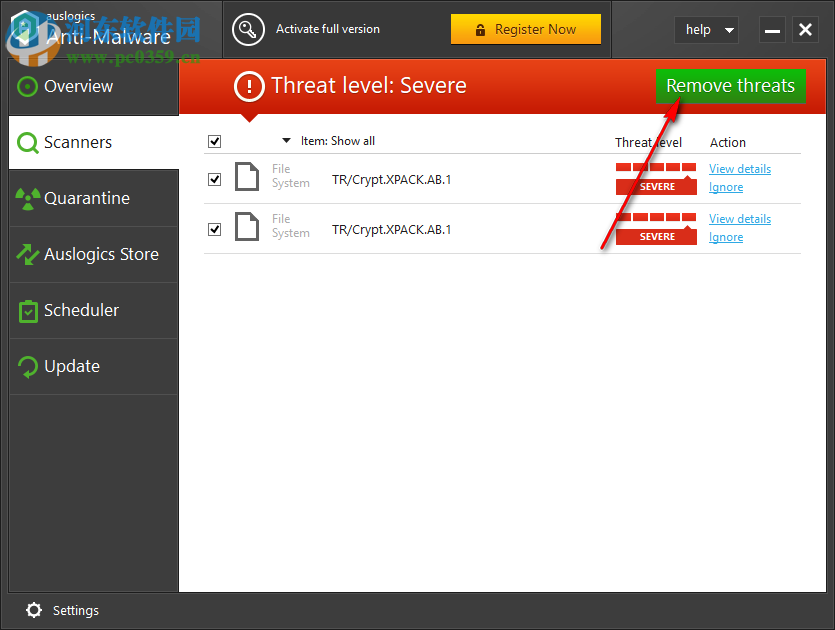Uncheck the second TR/Crypt.XPACK.AB.1 threat
The height and width of the screenshot is (630, 835).
pos(214,229)
